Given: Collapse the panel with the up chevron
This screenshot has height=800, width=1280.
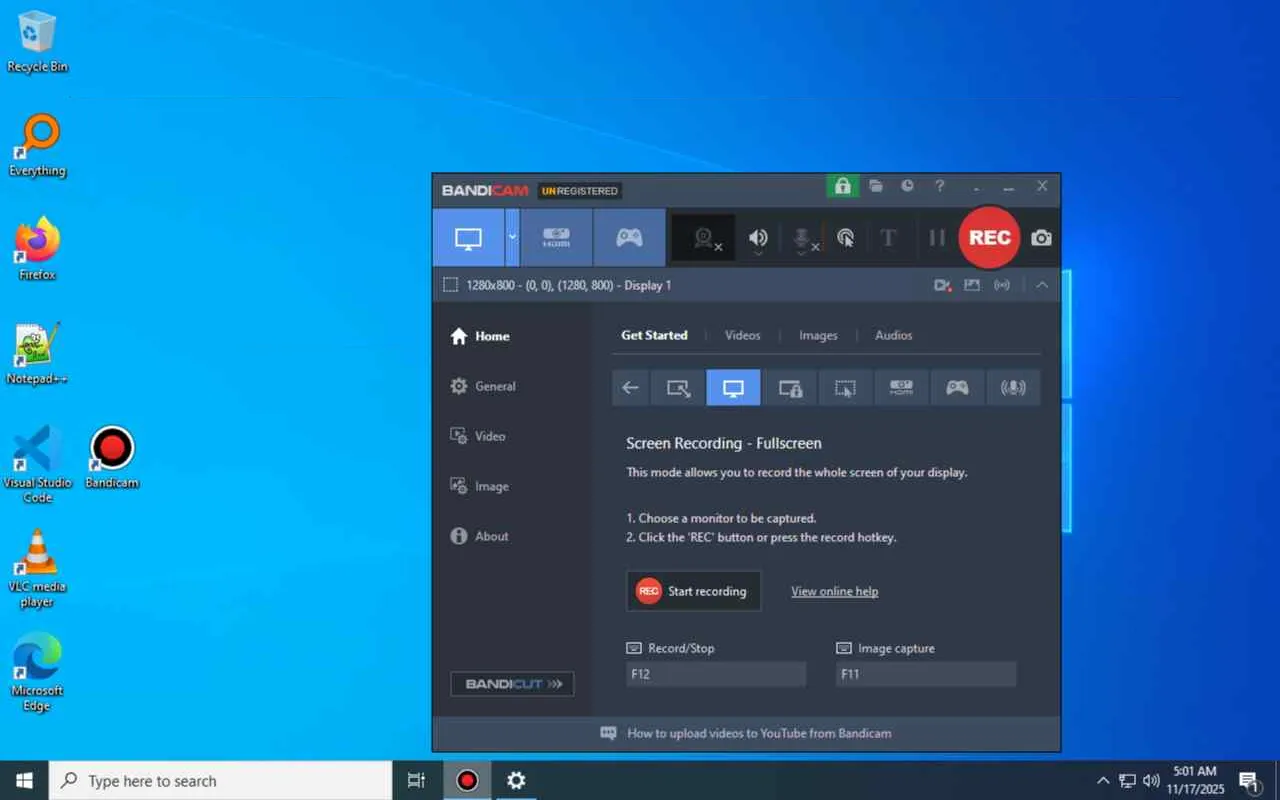Looking at the screenshot, I should coord(1042,285).
